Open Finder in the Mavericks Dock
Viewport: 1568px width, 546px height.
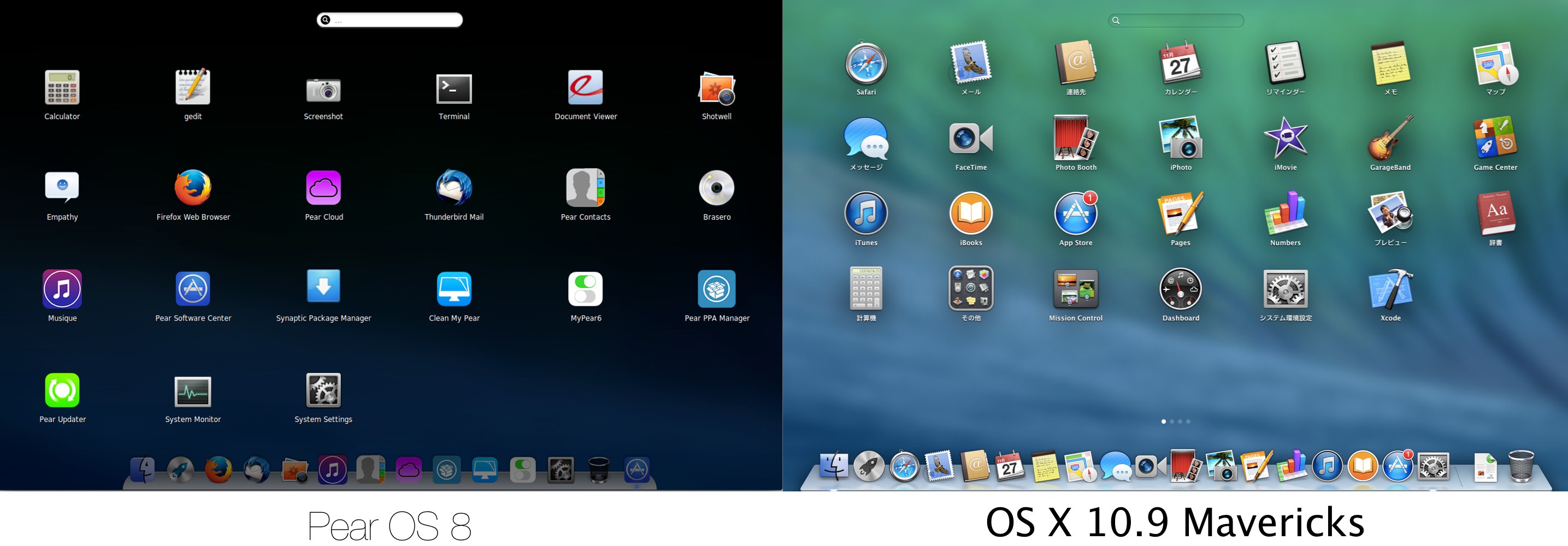(x=834, y=467)
